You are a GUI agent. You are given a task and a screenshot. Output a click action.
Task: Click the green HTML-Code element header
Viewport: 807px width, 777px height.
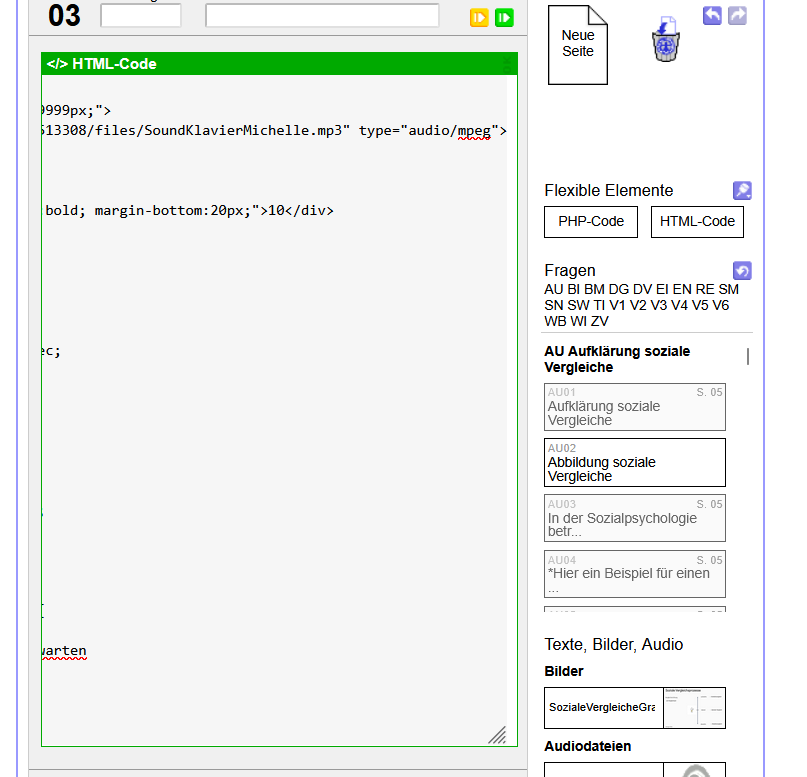(279, 64)
